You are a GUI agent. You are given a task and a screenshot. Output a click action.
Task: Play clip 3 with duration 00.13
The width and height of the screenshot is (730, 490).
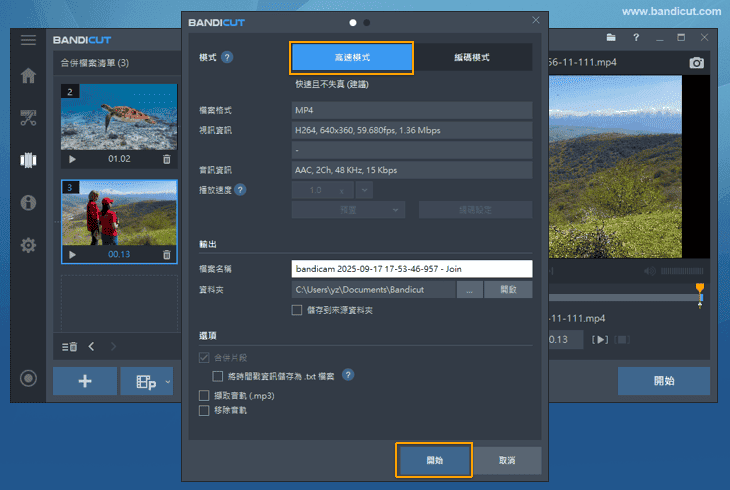pyautogui.click(x=72, y=255)
